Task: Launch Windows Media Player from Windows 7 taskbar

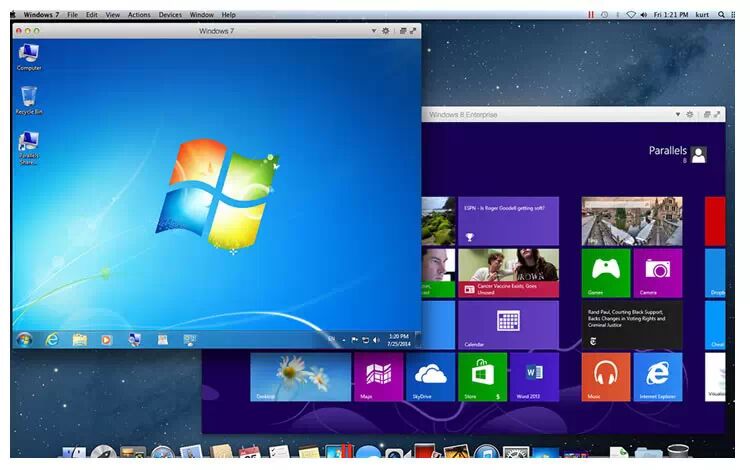Action: [106, 339]
